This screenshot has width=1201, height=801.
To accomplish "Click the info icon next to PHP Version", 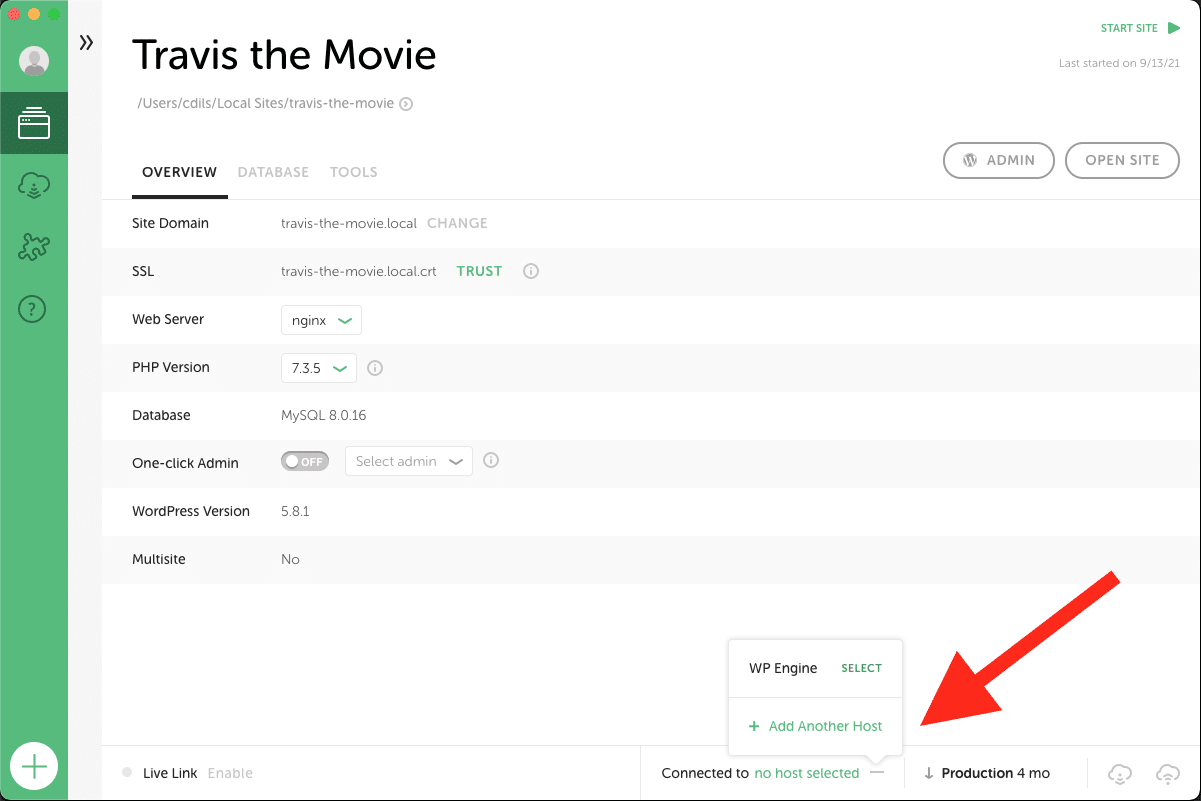I will 375,367.
